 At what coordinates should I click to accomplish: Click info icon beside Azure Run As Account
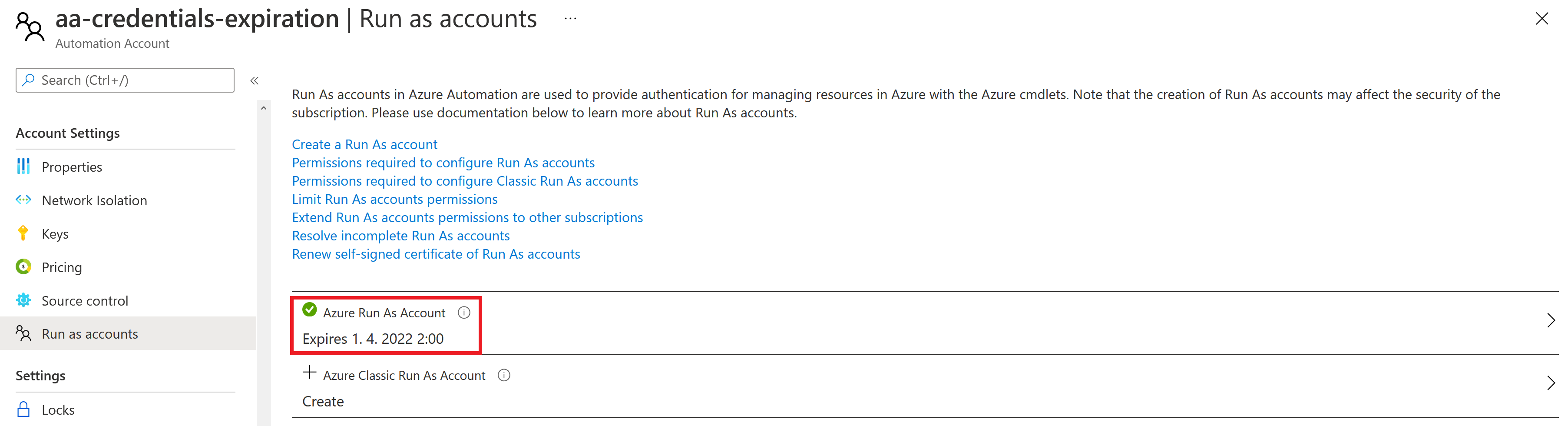(x=464, y=313)
